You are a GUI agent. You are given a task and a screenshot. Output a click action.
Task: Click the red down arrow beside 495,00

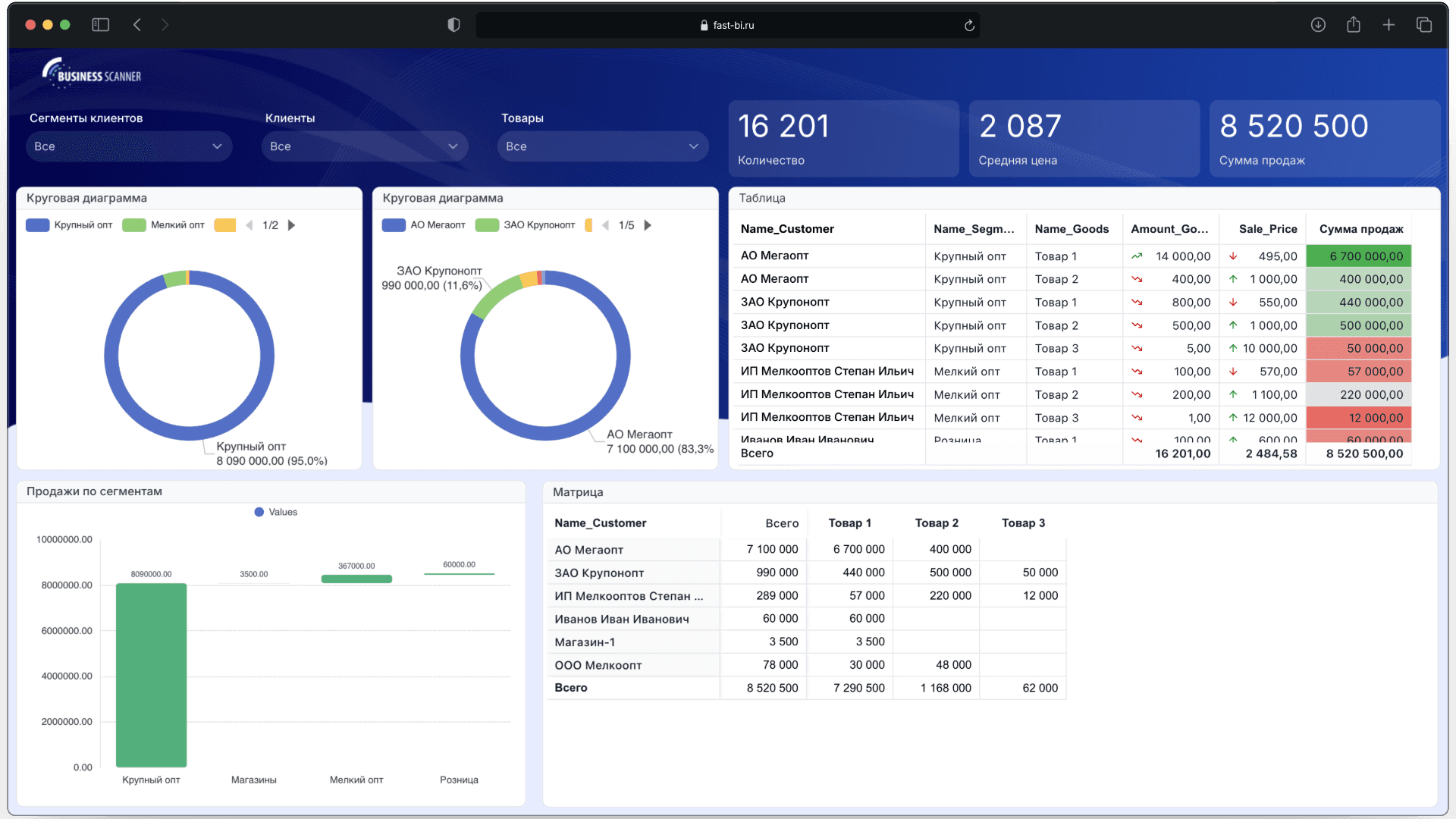point(1233,256)
